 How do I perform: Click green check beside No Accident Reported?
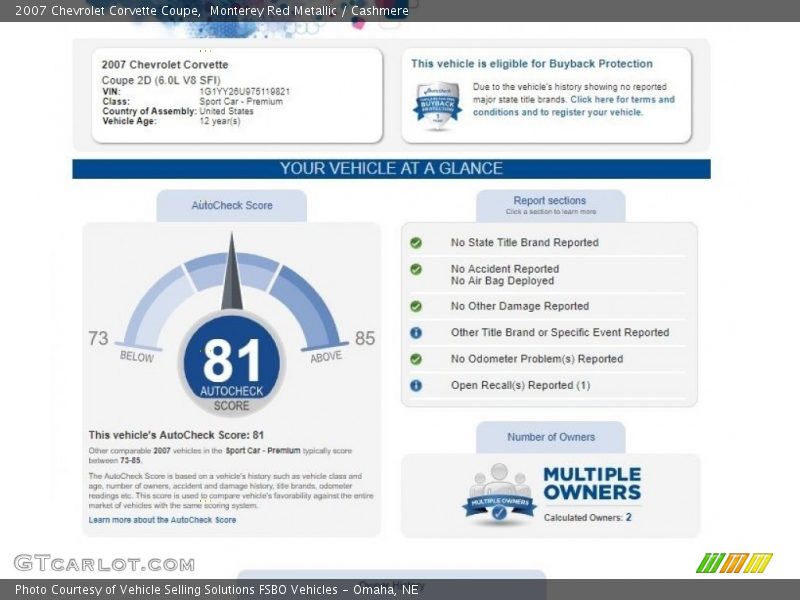tap(416, 269)
